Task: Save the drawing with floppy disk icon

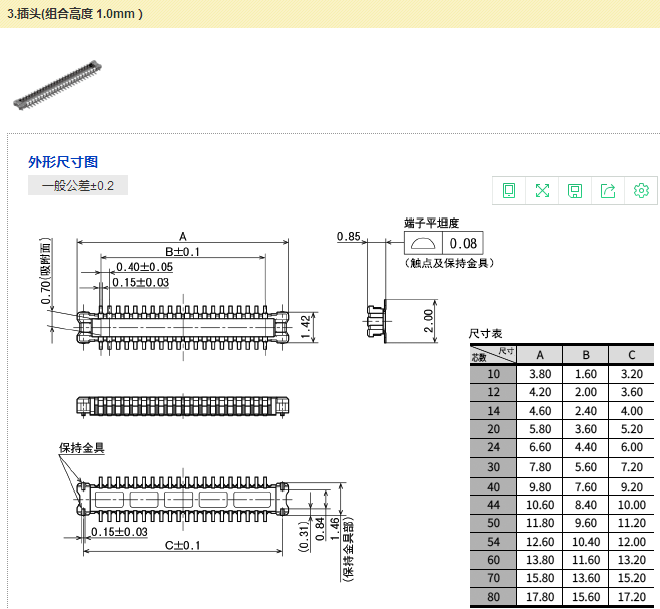Action: tap(575, 190)
